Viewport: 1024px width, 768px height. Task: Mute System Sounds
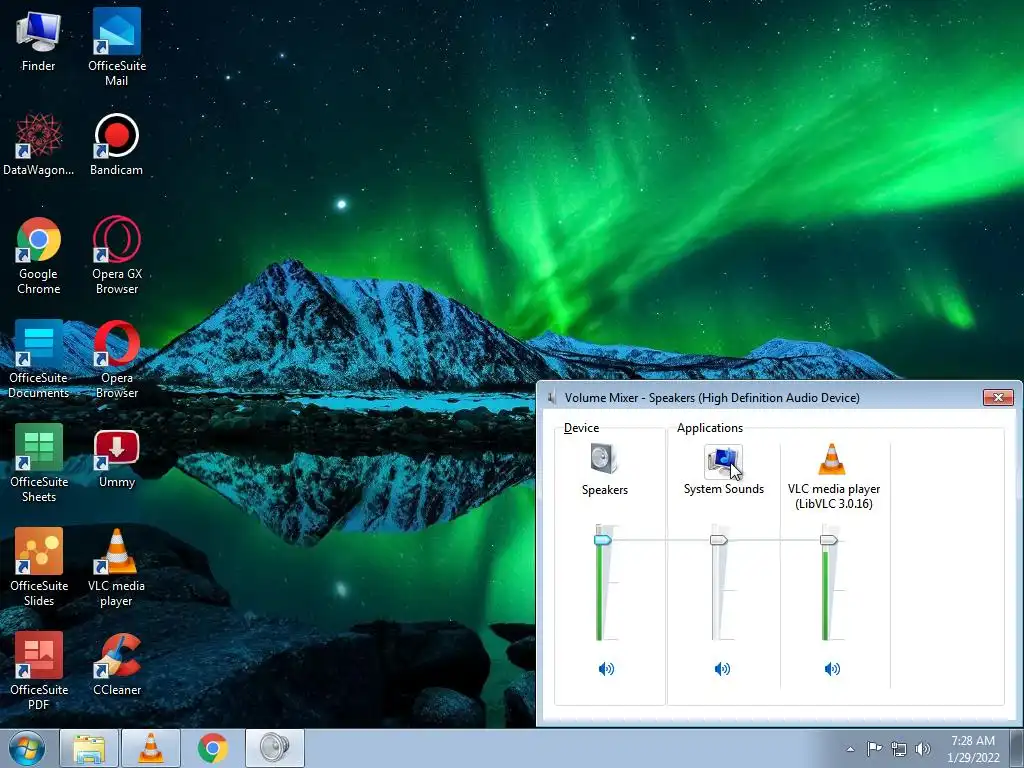722,669
